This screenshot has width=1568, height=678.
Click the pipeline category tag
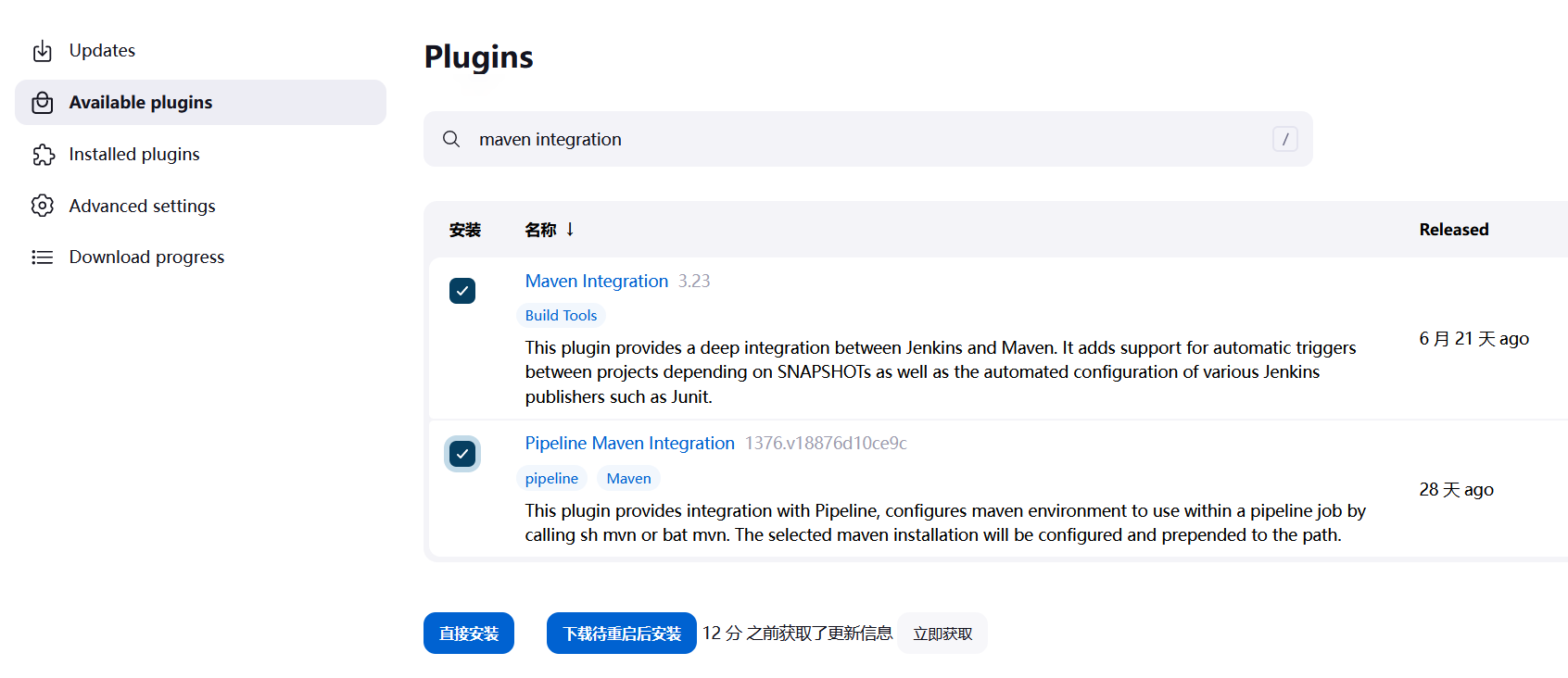551,479
